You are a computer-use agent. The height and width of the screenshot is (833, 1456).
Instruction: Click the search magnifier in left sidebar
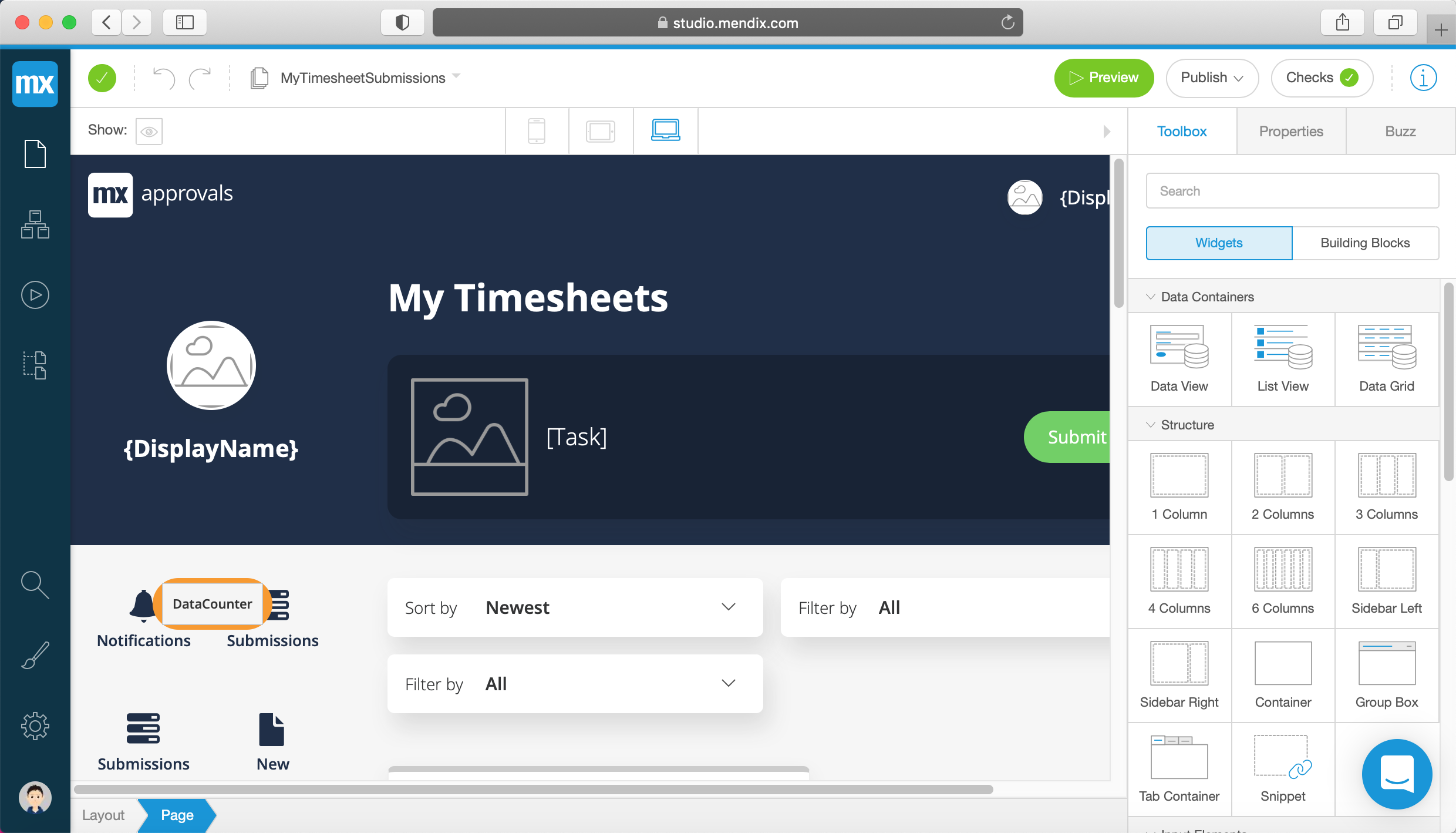[x=35, y=585]
